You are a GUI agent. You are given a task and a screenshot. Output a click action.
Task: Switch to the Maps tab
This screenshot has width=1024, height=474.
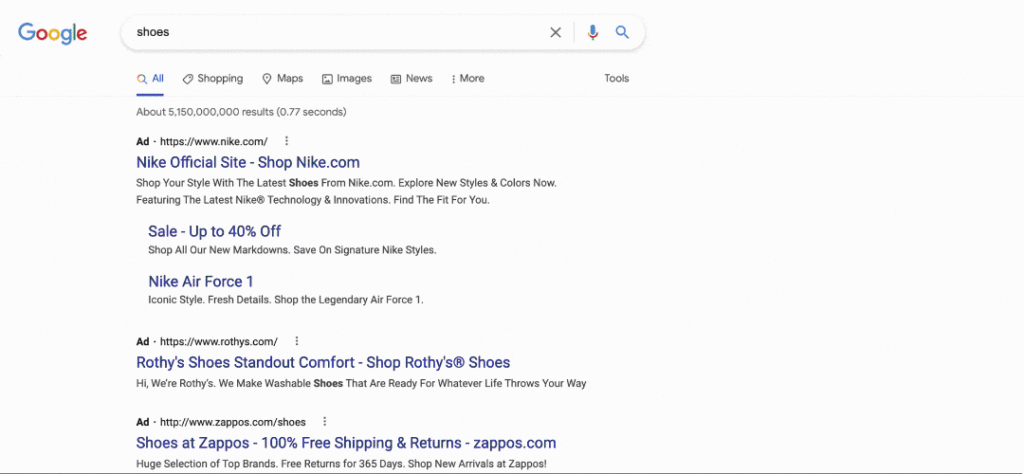[282, 78]
